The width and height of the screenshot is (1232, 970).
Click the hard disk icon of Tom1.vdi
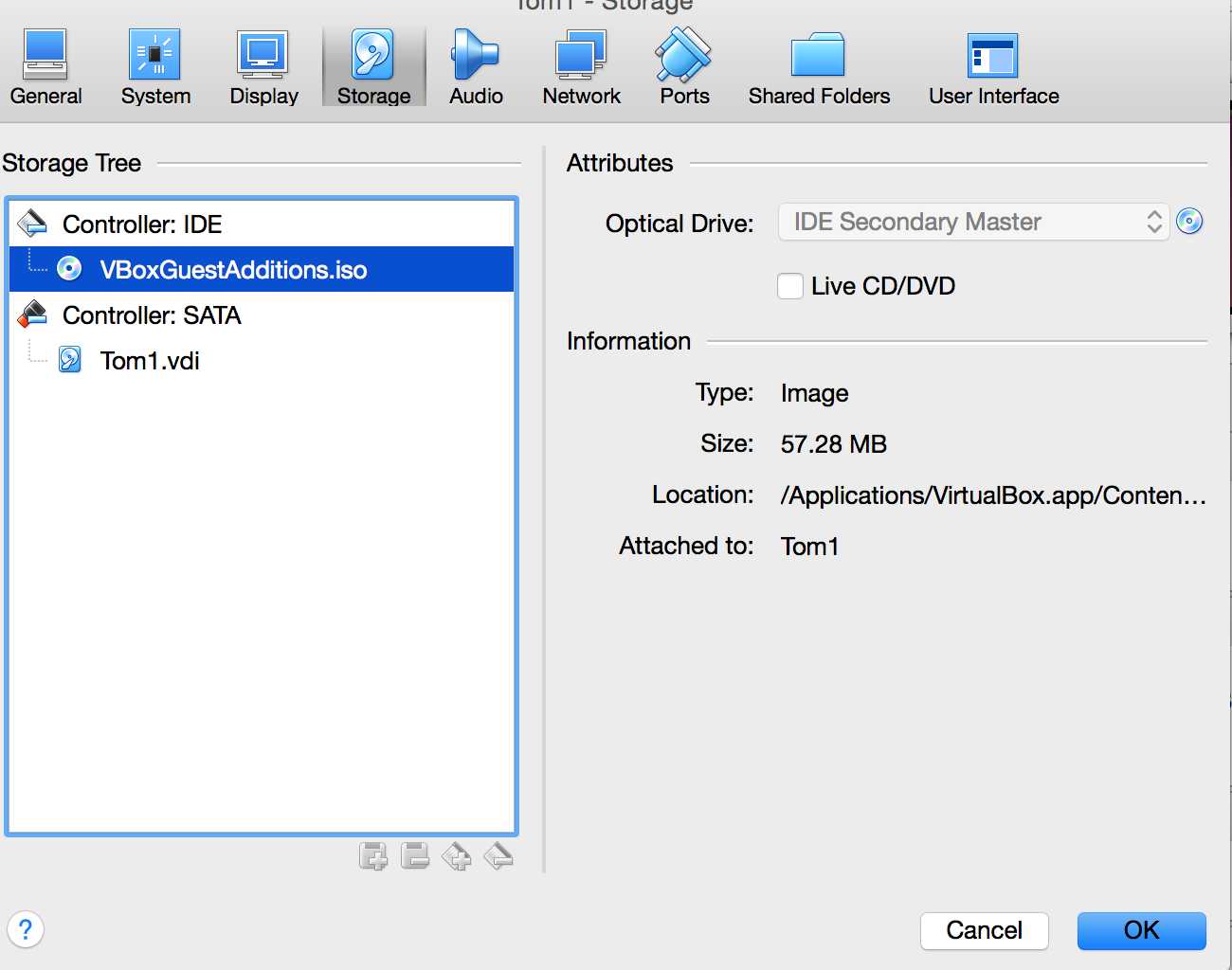point(69,360)
